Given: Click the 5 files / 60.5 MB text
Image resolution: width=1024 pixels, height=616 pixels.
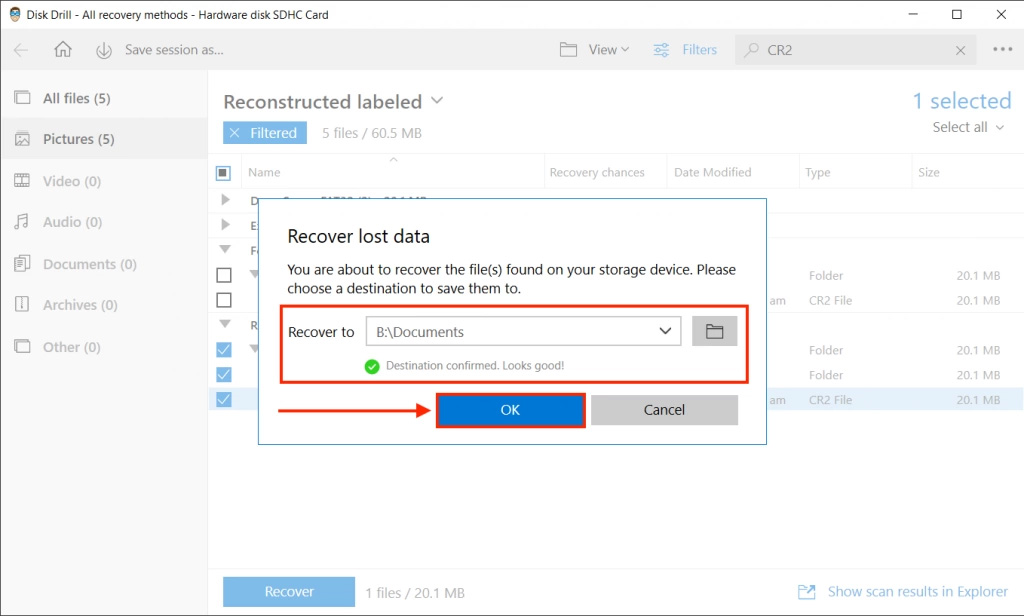Looking at the screenshot, I should point(372,133).
